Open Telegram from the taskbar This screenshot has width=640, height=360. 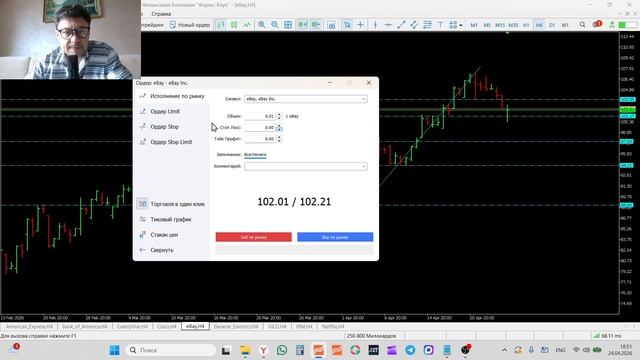410,350
